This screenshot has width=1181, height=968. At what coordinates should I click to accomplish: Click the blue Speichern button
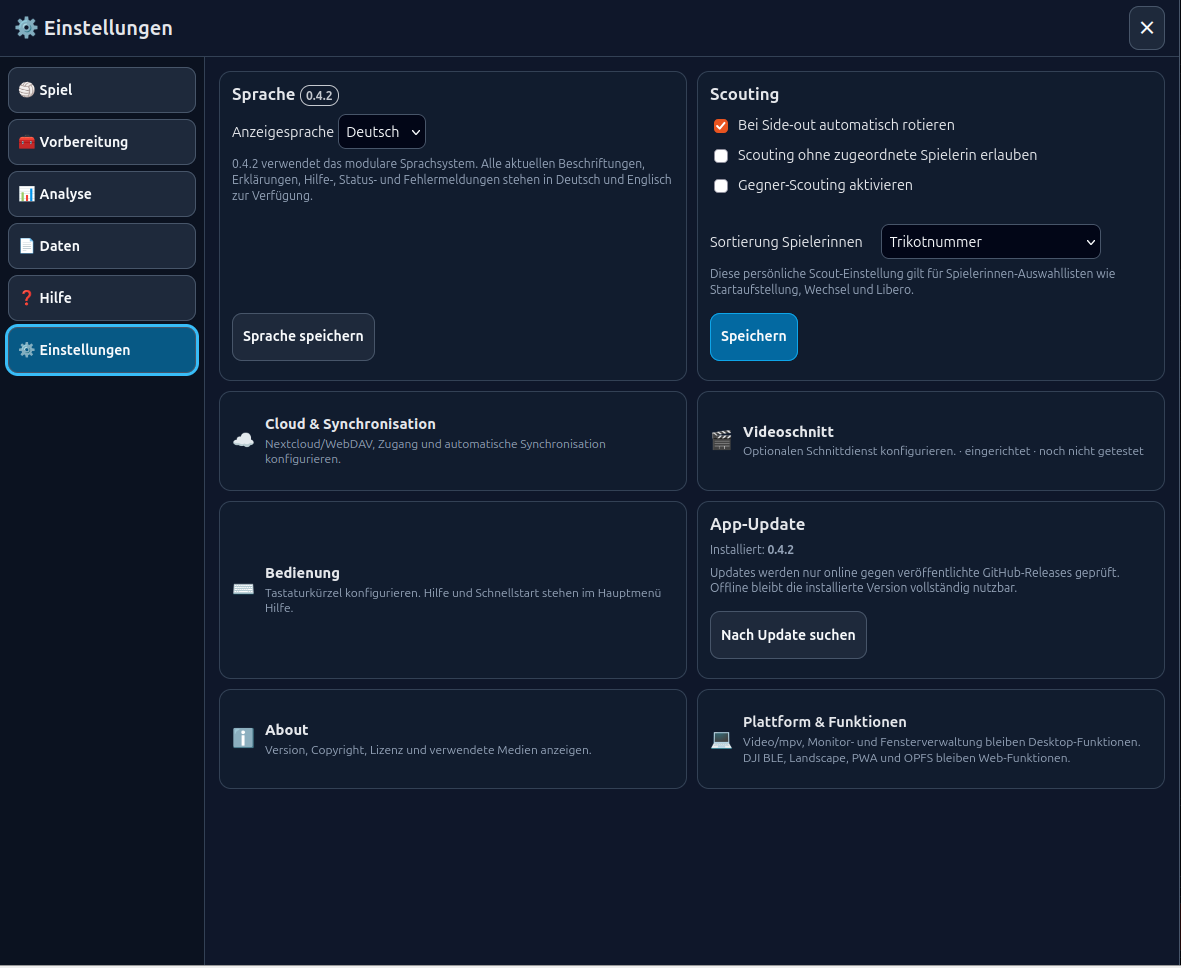pos(753,337)
